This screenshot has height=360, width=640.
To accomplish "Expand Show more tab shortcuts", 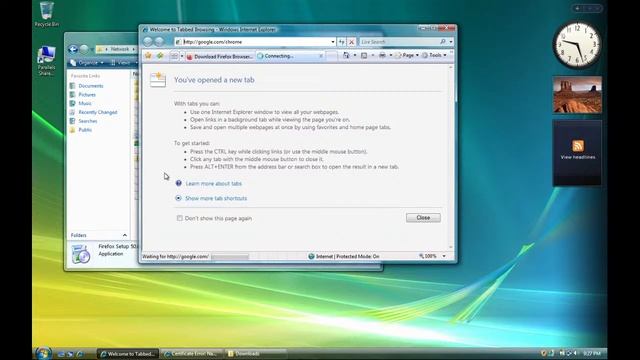I will coord(216,198).
